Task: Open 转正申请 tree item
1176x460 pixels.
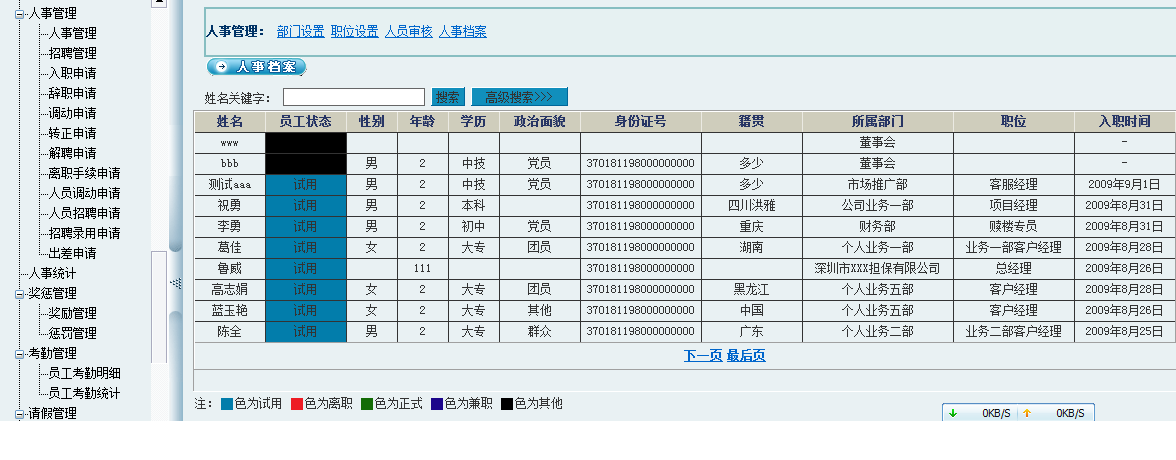Action: point(73,134)
